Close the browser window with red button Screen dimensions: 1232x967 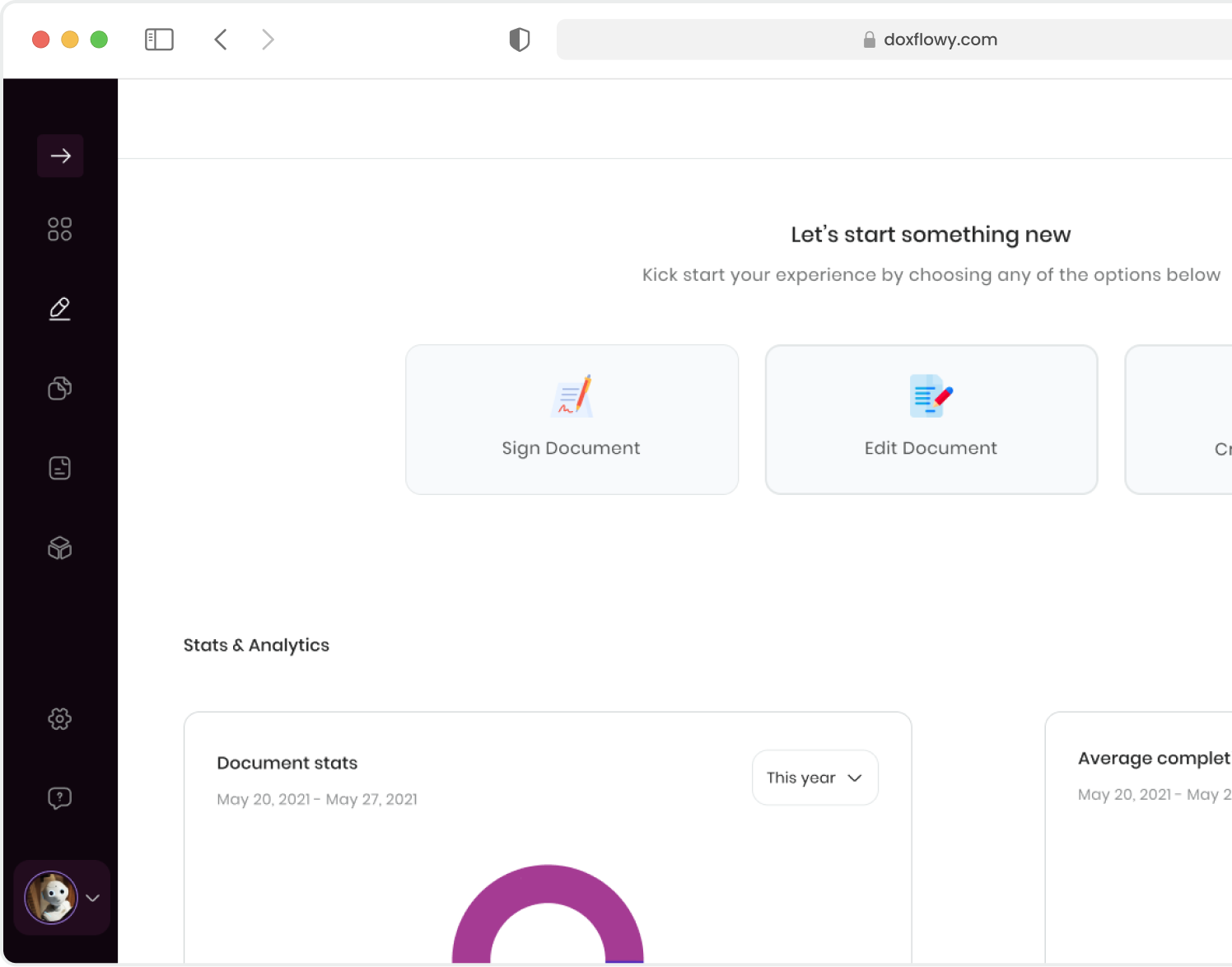click(x=41, y=40)
